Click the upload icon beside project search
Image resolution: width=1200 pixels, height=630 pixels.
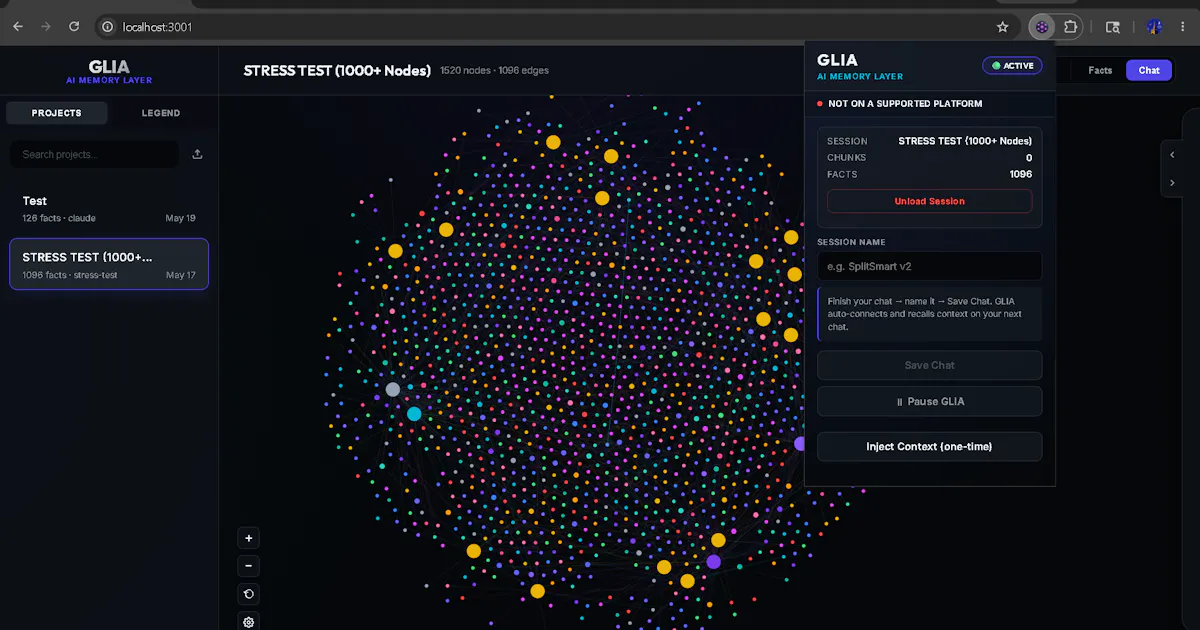[197, 154]
